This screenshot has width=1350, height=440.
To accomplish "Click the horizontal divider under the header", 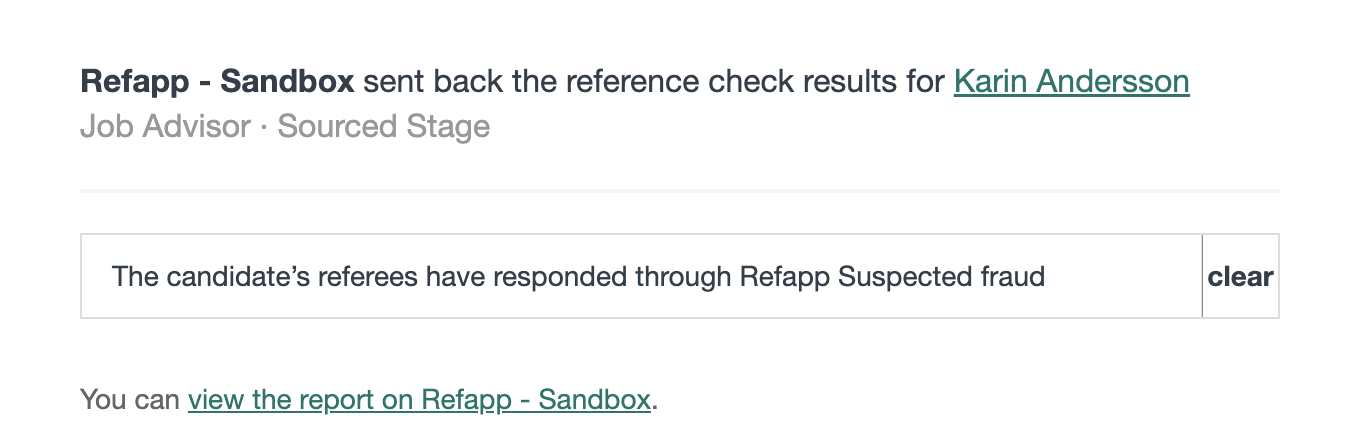I will [680, 190].
